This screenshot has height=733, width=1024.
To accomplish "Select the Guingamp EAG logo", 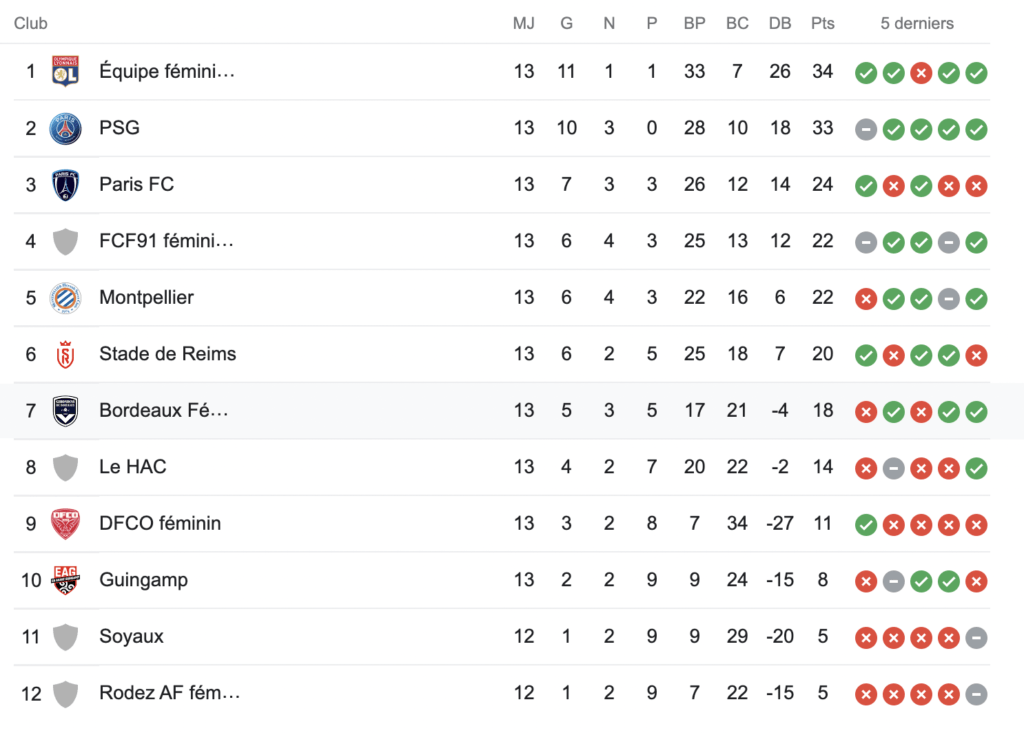I will tap(65, 580).
